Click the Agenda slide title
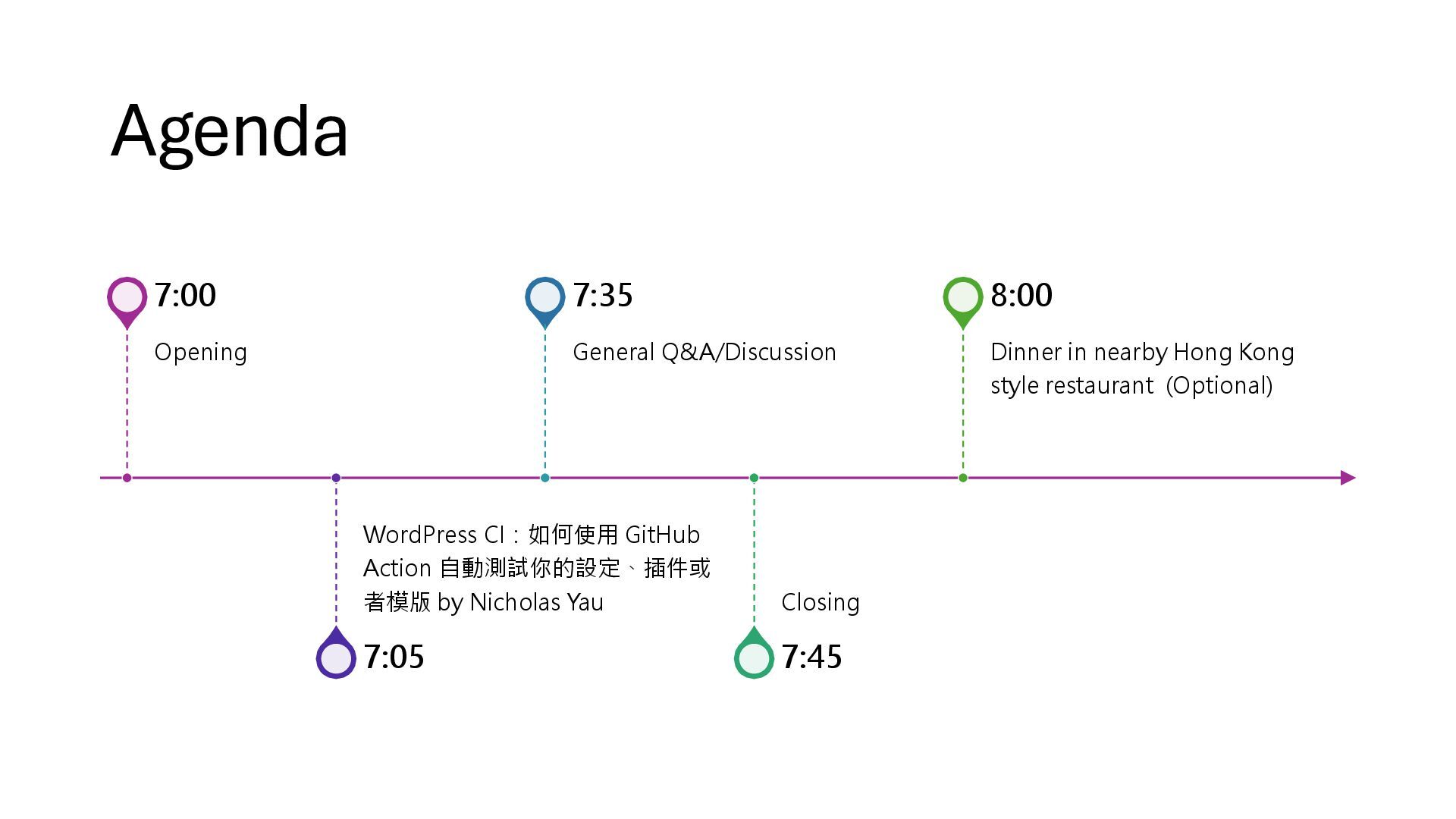The image size is (1456, 819). pyautogui.click(x=229, y=130)
